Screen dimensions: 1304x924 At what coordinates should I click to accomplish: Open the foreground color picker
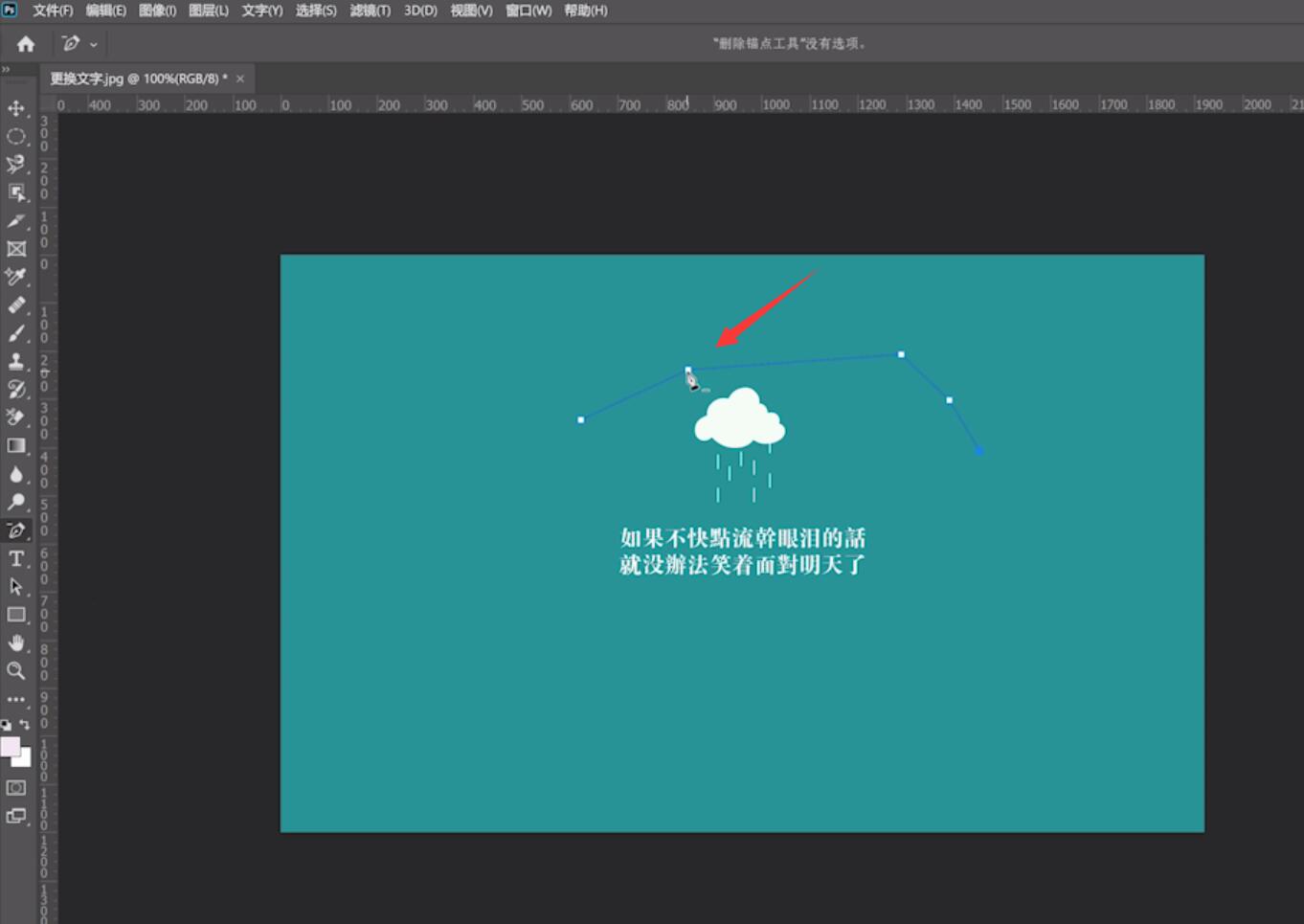(x=10, y=747)
